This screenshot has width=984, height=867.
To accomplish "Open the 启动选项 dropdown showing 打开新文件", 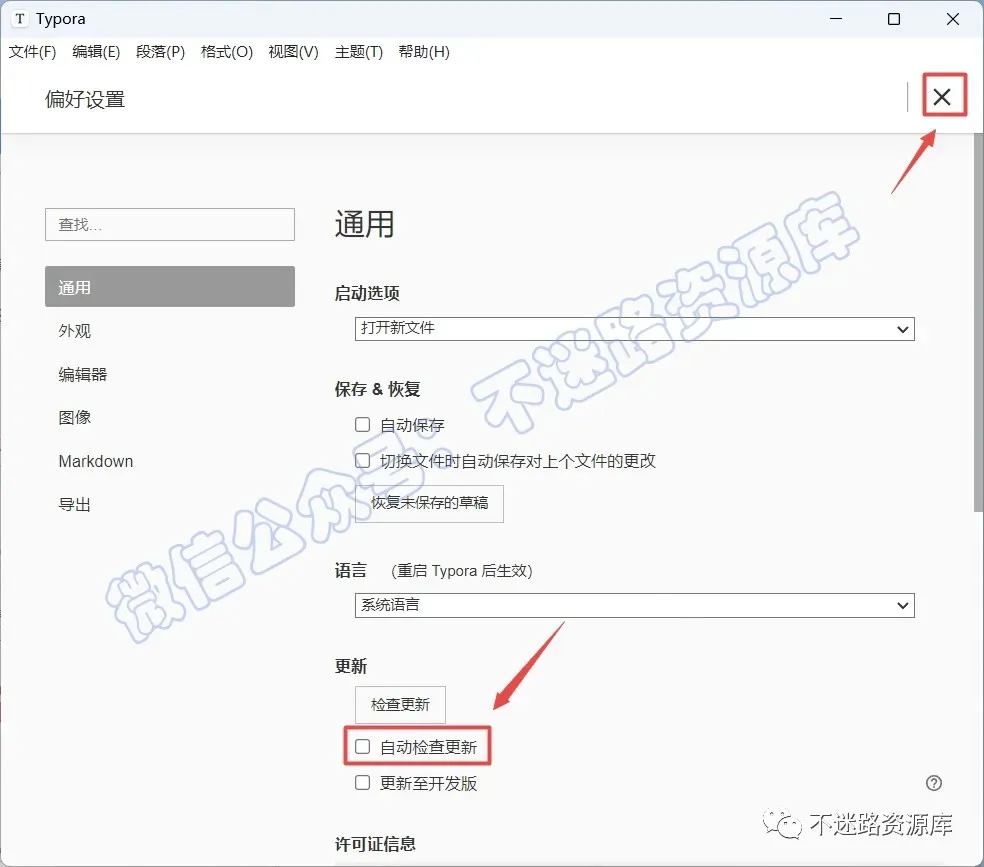I will click(x=634, y=329).
